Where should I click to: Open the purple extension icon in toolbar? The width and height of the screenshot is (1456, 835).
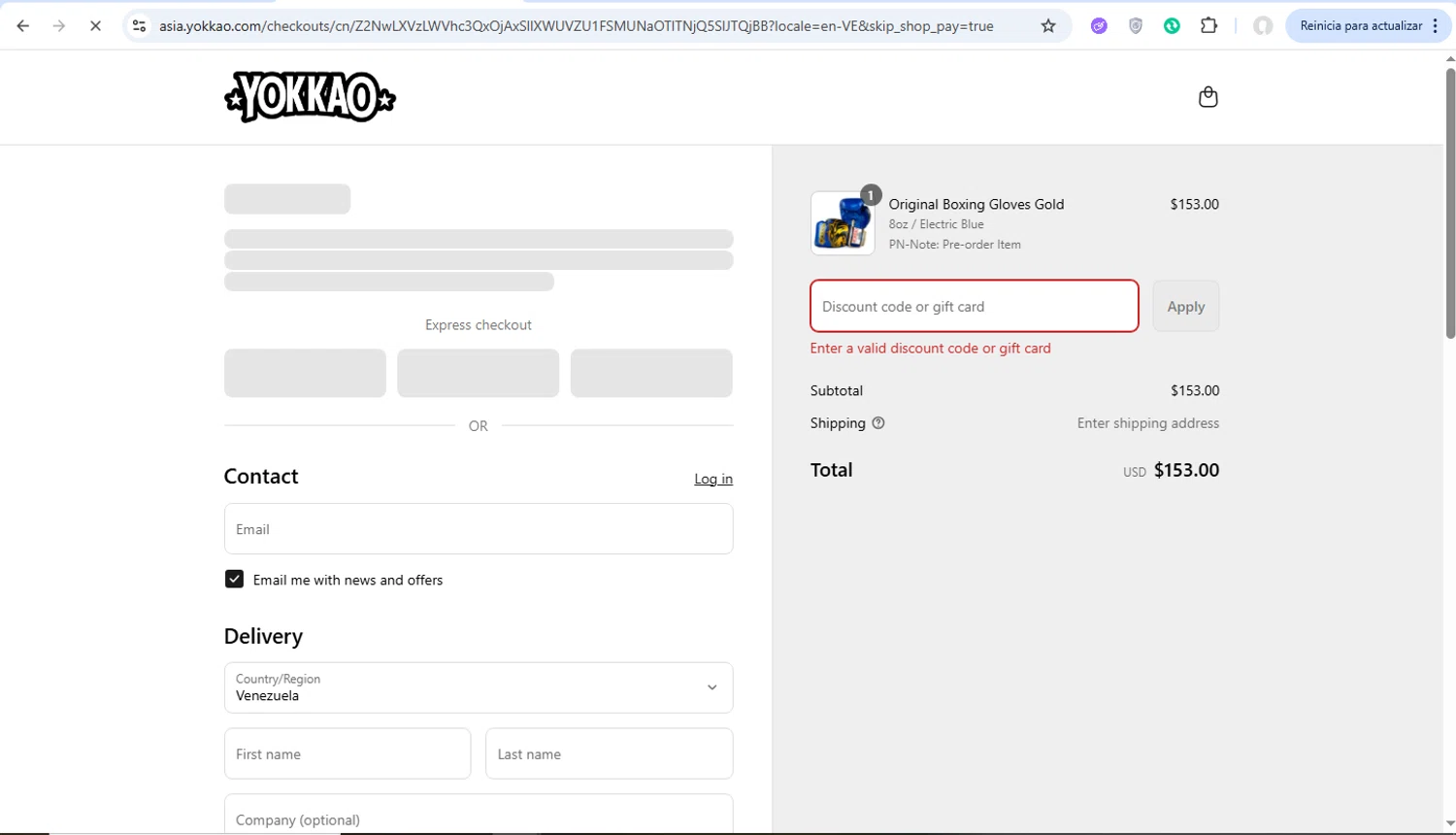tap(1099, 26)
